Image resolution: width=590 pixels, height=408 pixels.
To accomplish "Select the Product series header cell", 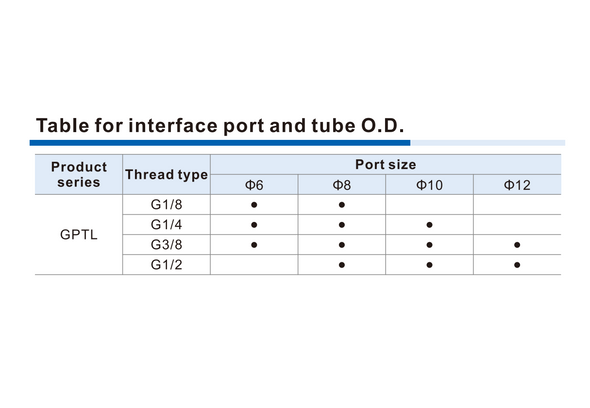I will (79, 175).
